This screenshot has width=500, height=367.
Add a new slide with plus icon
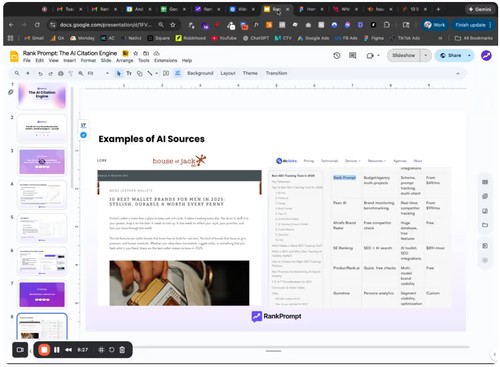pyautogui.click(x=28, y=73)
